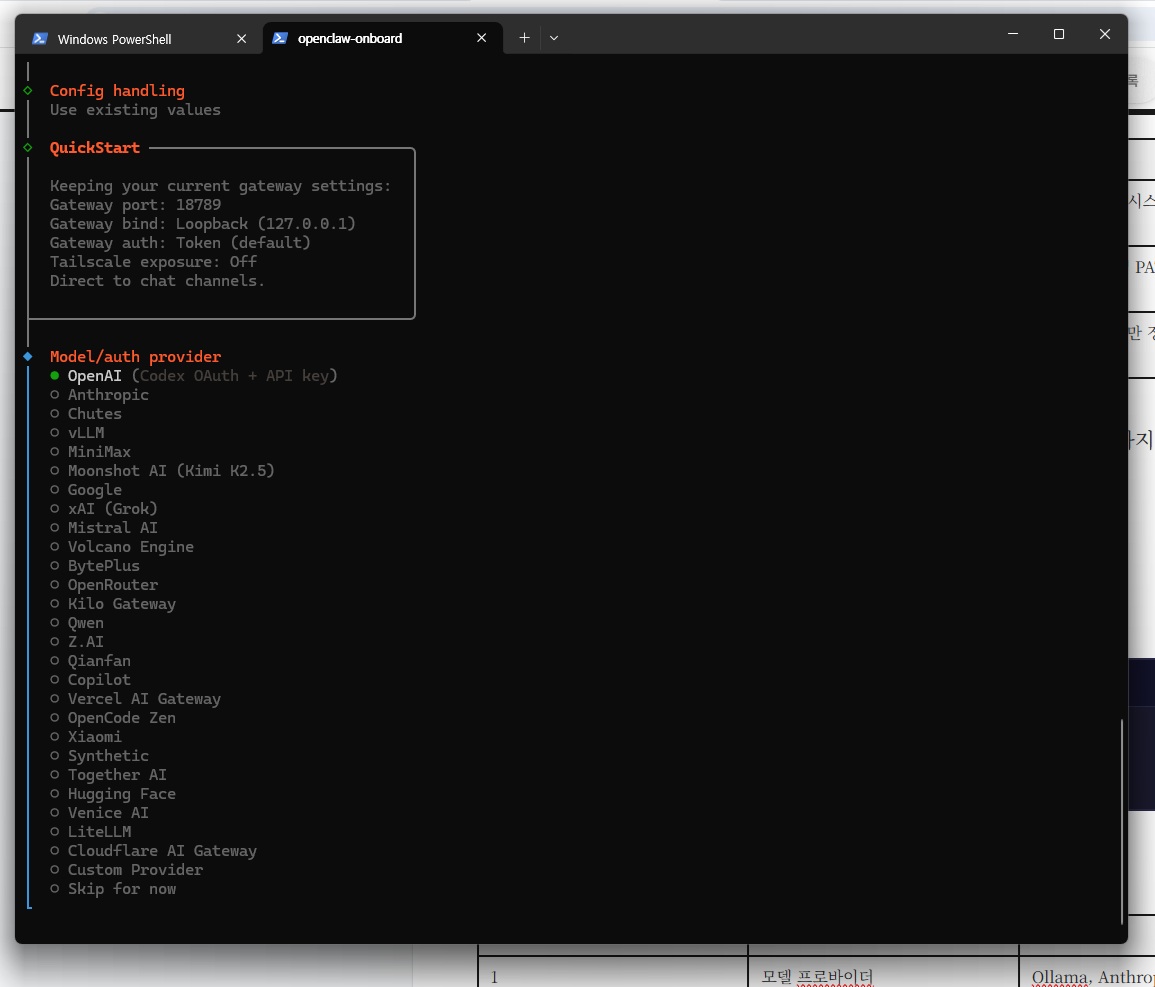Open the new tab profile dropdown

554,38
